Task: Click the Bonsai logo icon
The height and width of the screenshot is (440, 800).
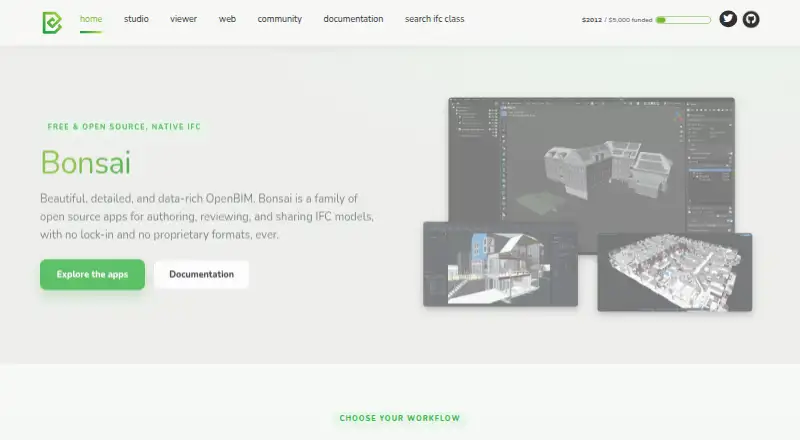Action: click(52, 22)
